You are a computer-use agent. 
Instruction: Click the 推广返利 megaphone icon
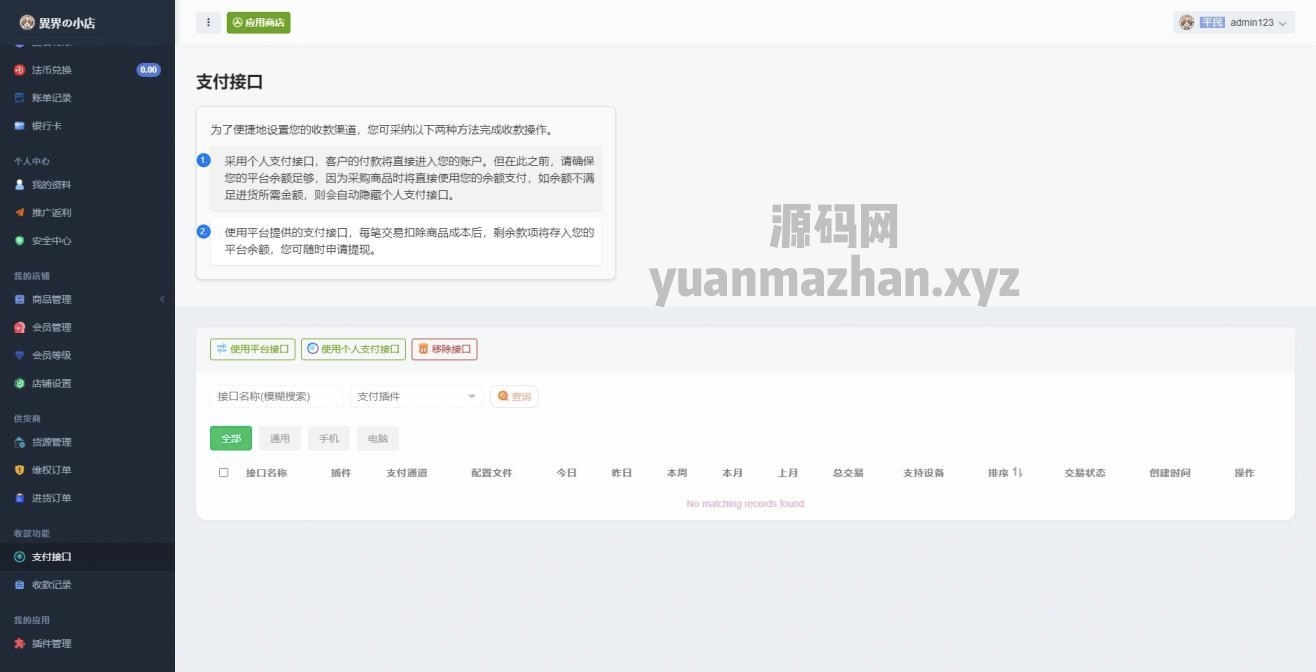19,213
